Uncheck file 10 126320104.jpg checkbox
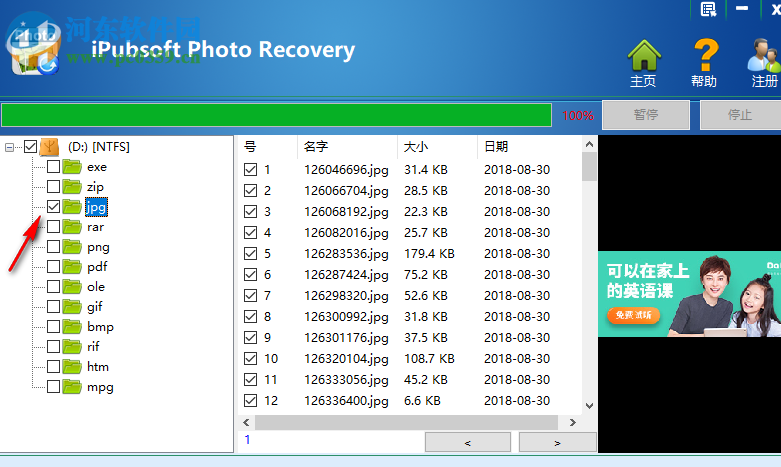The image size is (781, 467). click(x=251, y=358)
